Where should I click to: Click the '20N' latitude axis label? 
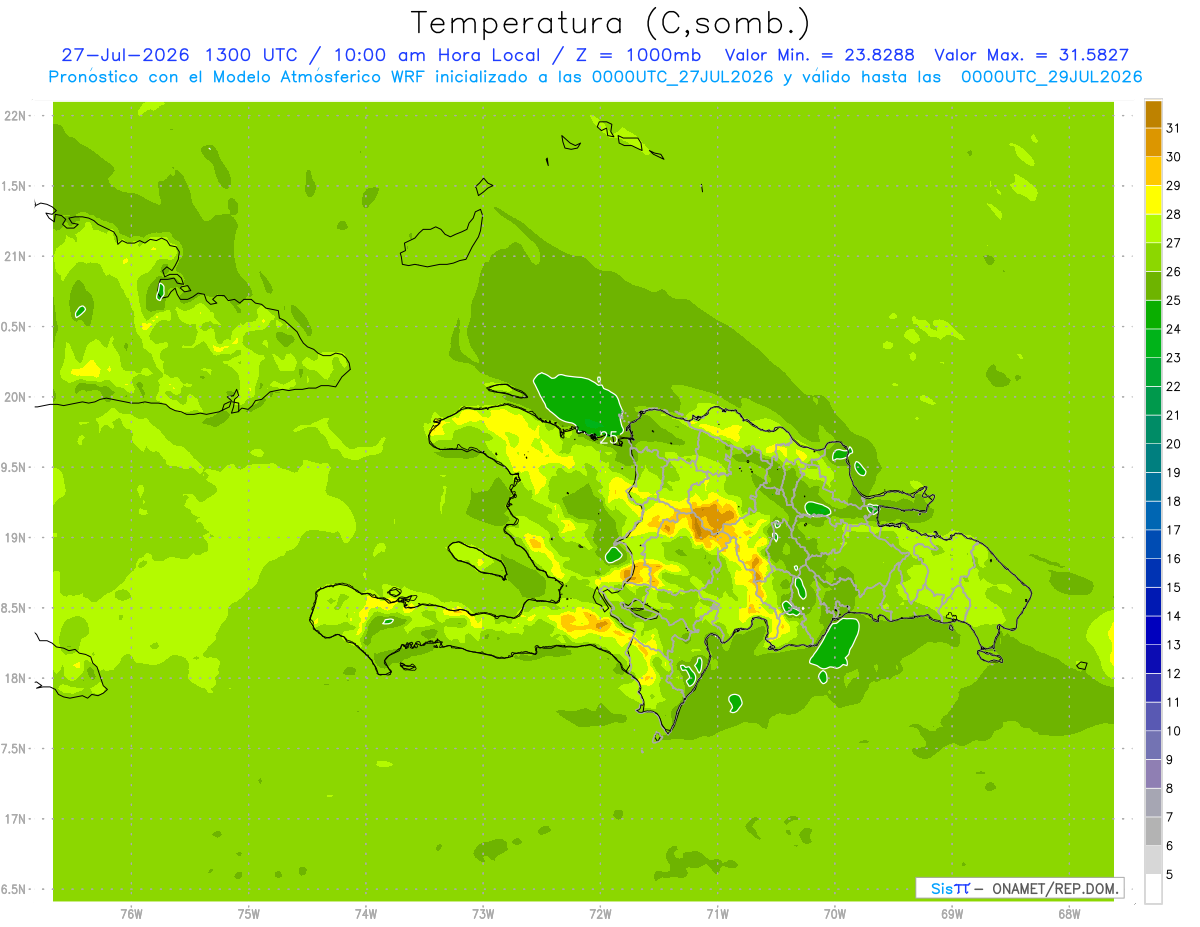(x=15, y=397)
